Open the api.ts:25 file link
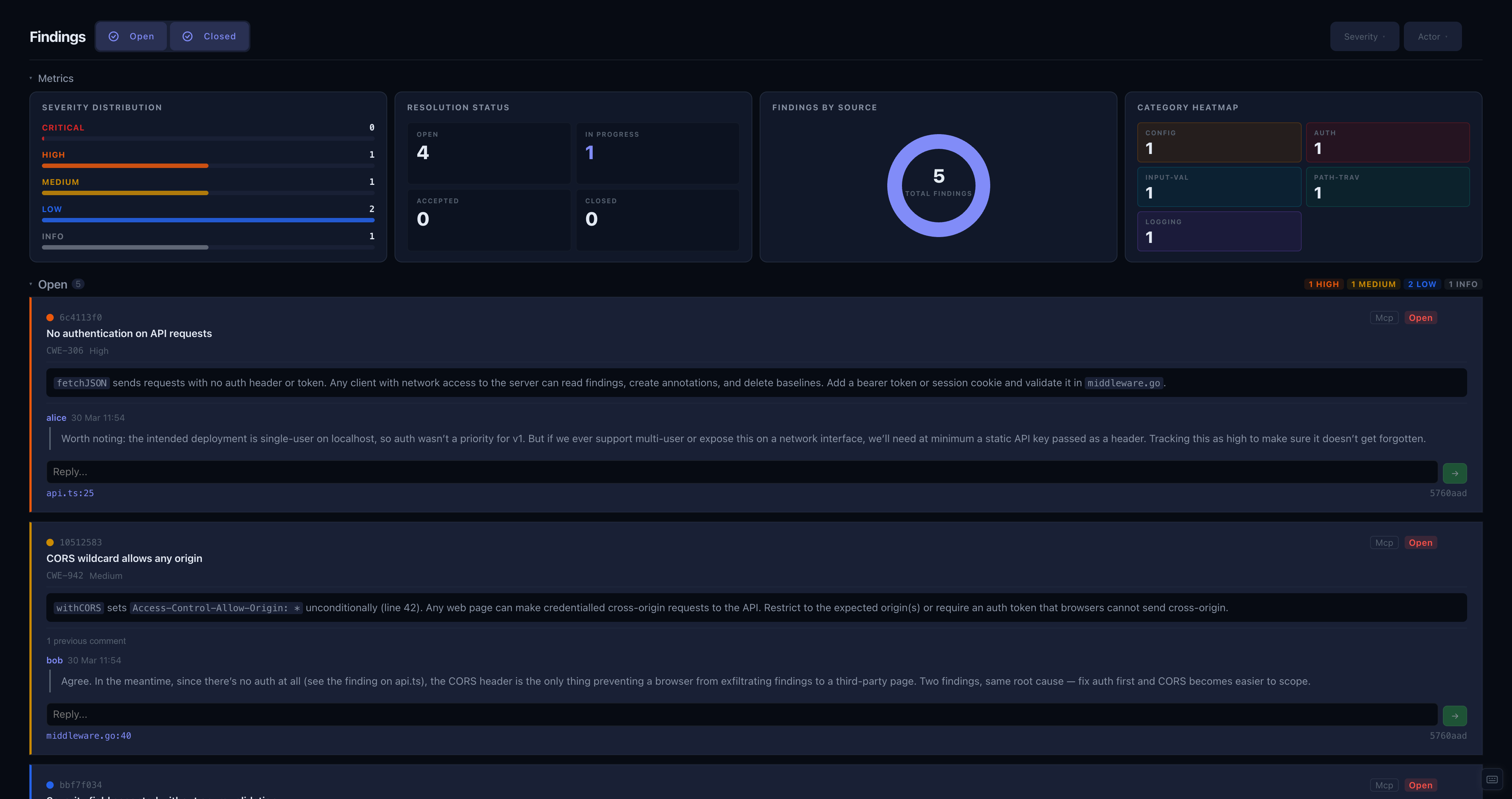Screen dimensions: 1512x799 tap(69, 493)
